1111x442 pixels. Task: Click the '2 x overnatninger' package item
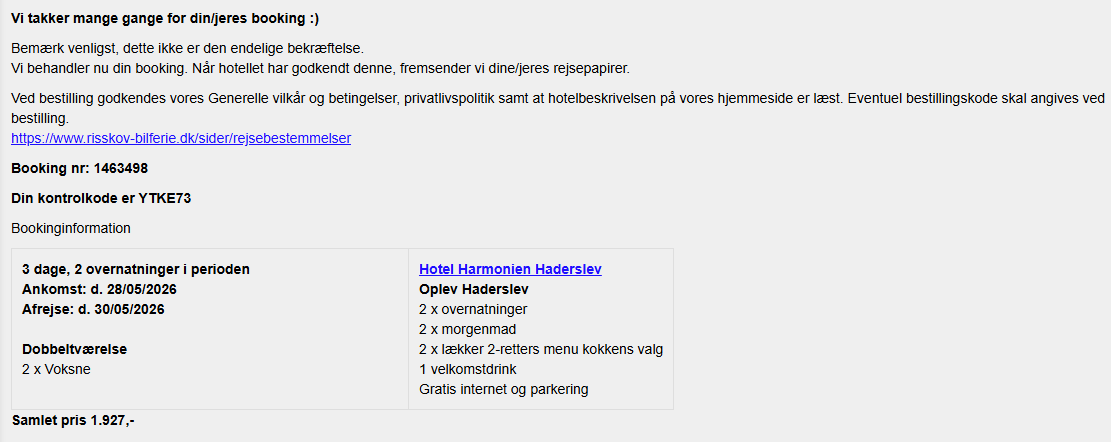[x=473, y=309]
